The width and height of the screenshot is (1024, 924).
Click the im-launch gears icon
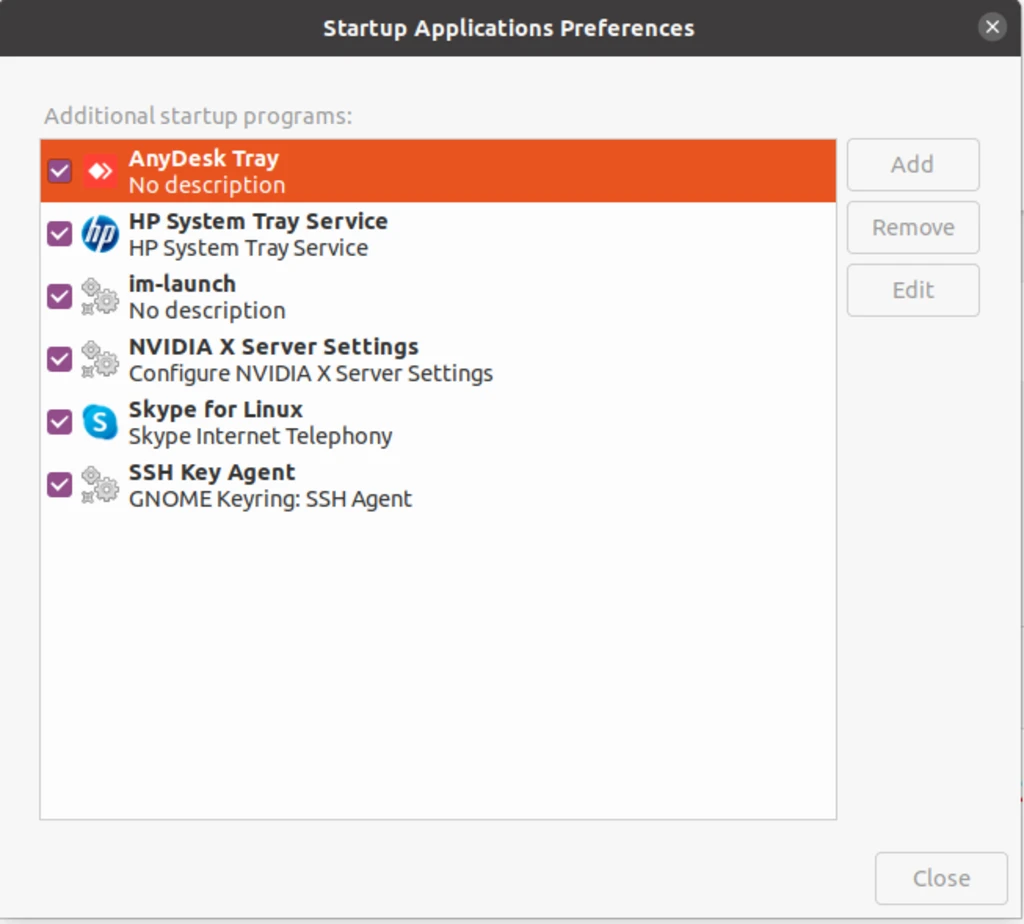point(100,297)
